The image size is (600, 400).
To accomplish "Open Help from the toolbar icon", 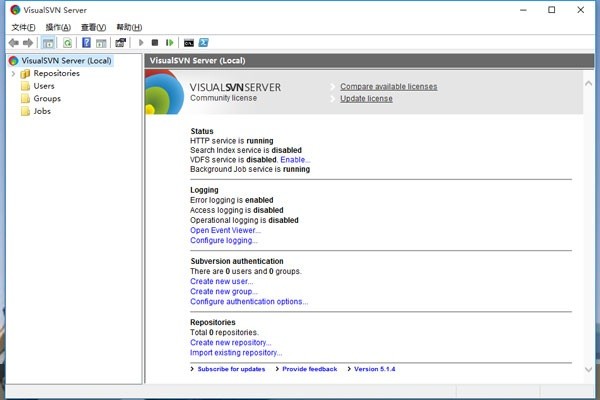I will click(x=87, y=43).
